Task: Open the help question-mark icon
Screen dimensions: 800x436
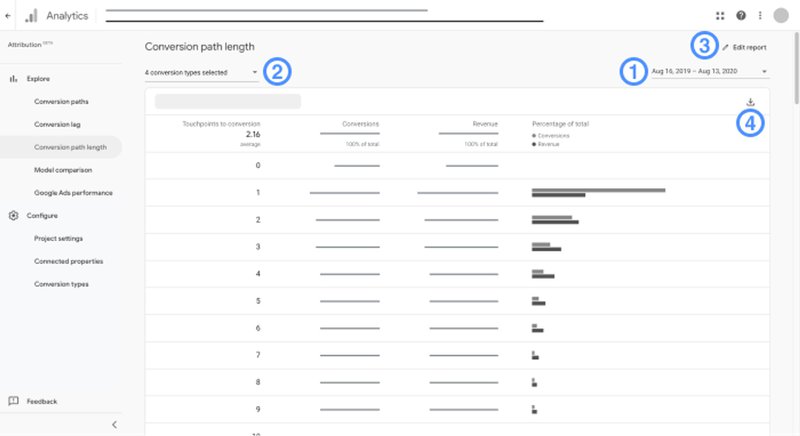Action: pos(741,16)
